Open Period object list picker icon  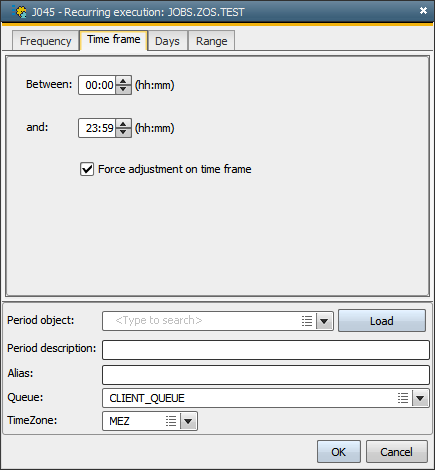coord(307,321)
